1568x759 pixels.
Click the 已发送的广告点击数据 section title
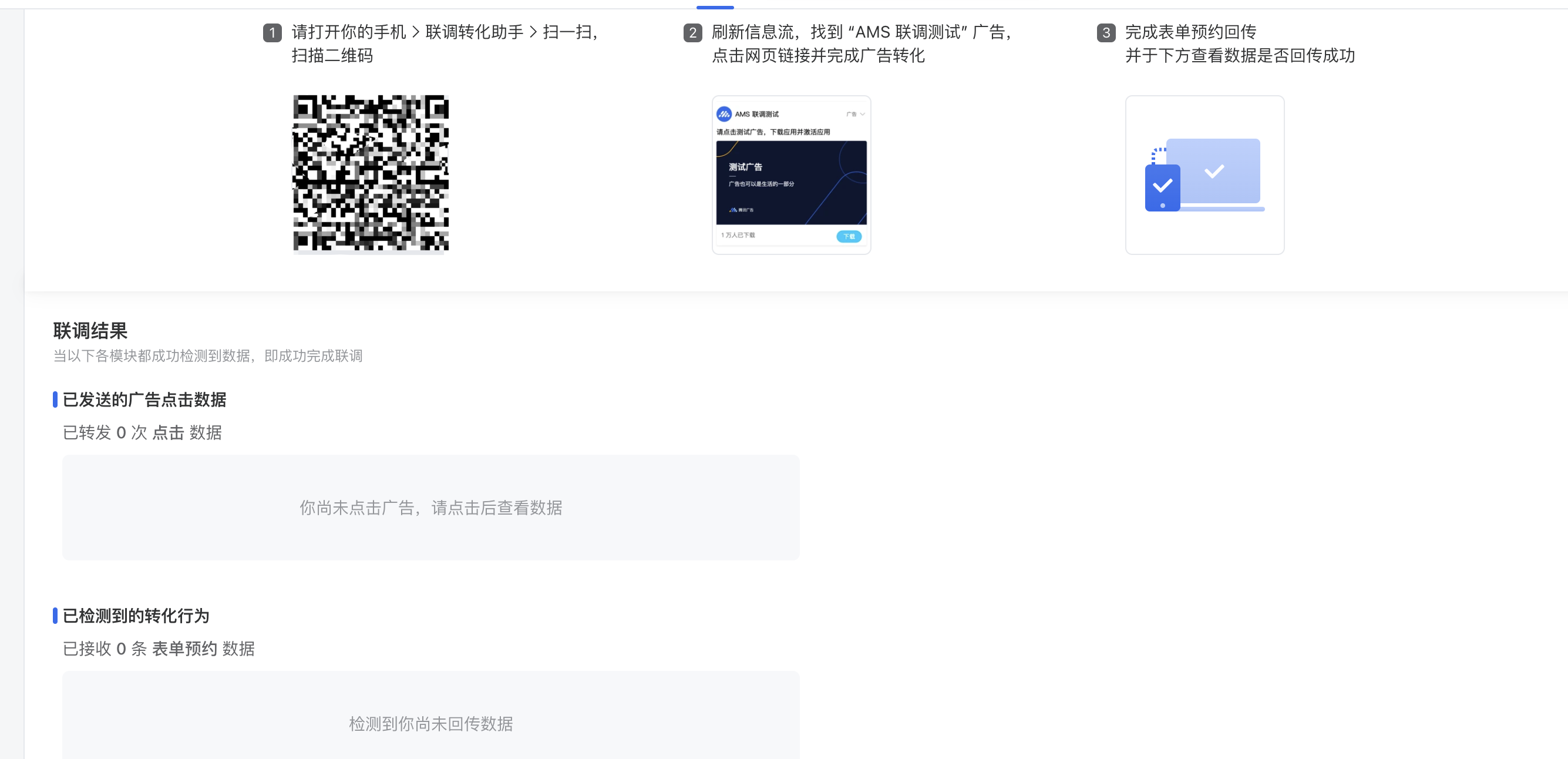click(x=144, y=399)
